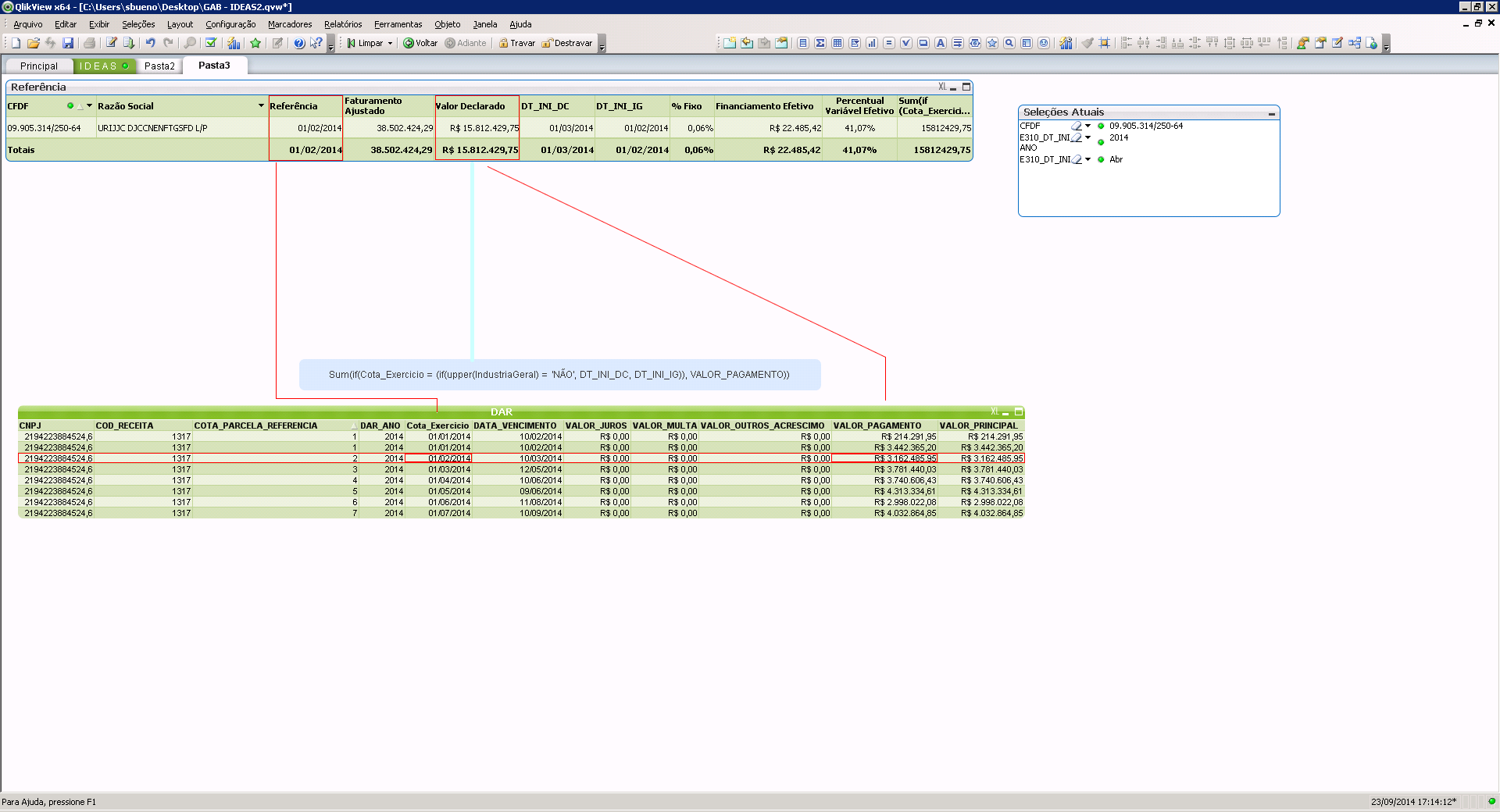Open the Seleções menu

pos(138,24)
